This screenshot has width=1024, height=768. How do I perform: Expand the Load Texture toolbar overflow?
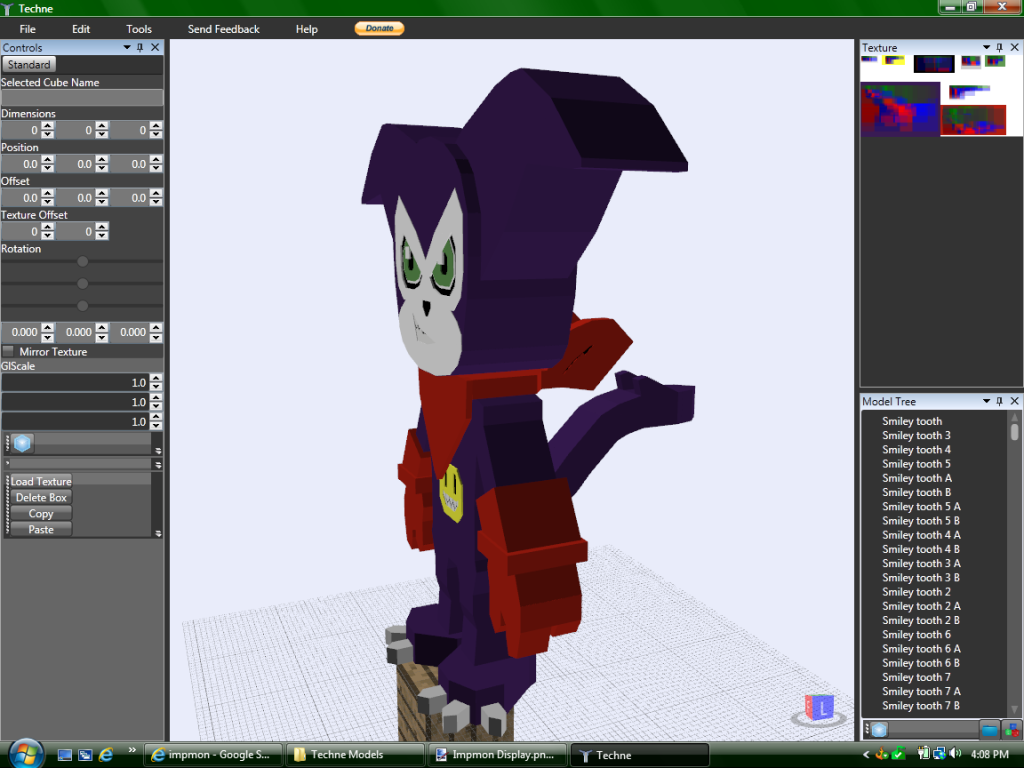click(x=158, y=534)
